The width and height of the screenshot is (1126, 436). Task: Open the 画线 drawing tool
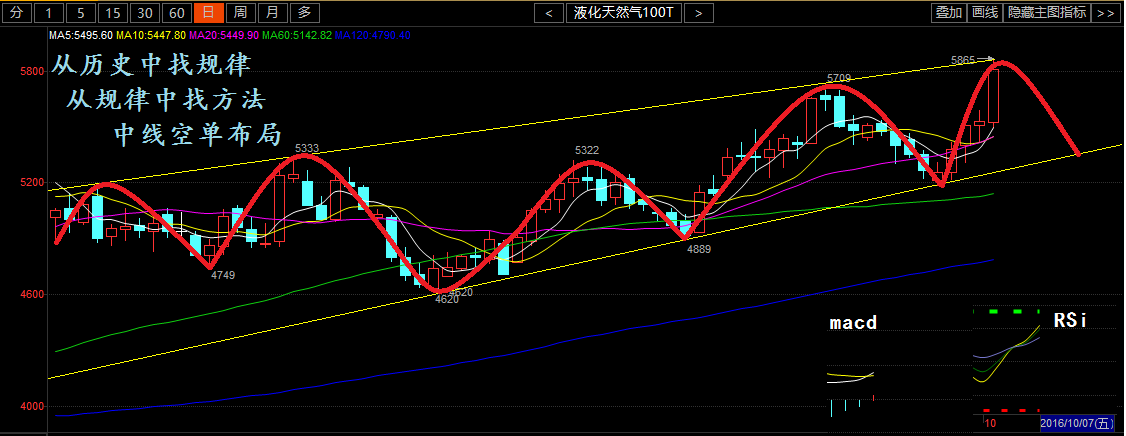click(985, 13)
